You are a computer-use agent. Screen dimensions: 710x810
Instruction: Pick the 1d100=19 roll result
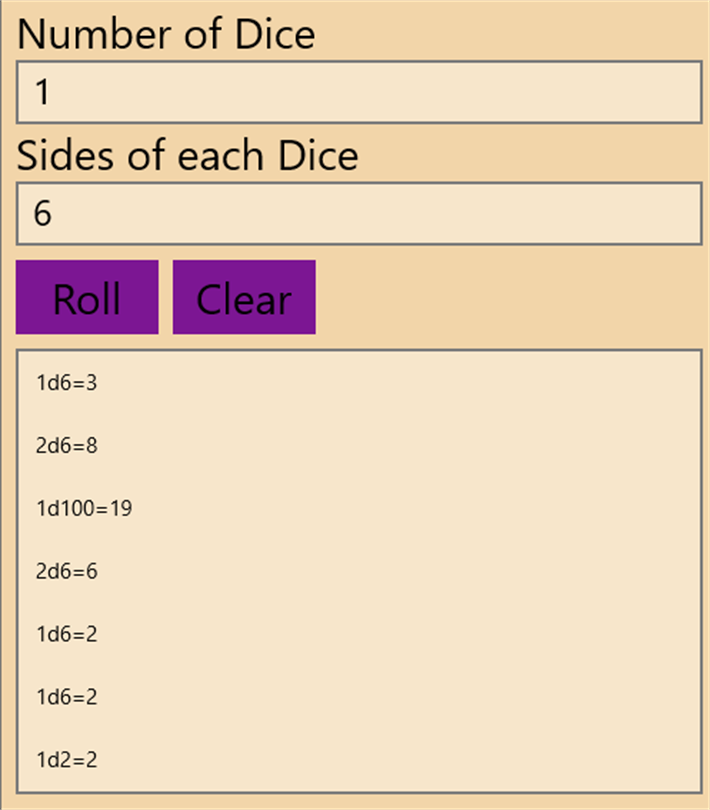click(x=84, y=508)
